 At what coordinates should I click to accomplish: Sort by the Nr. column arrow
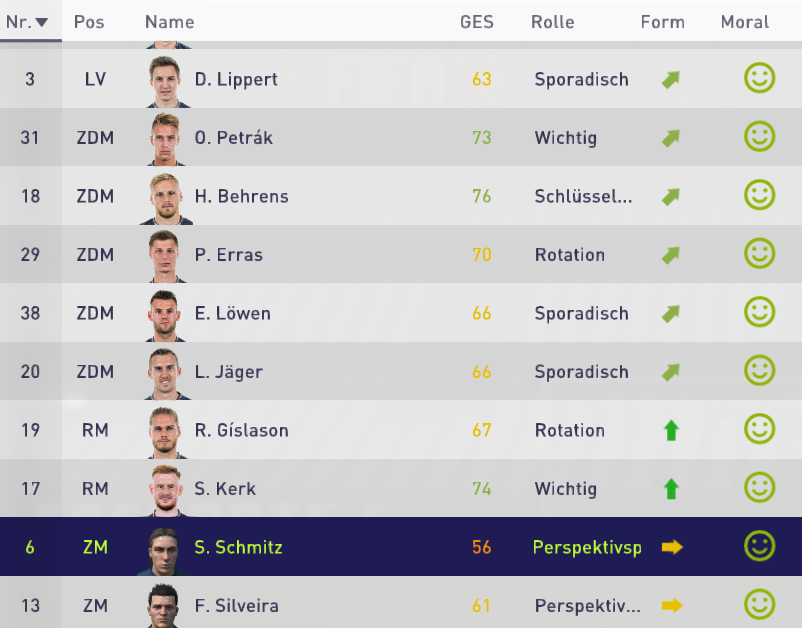point(41,22)
